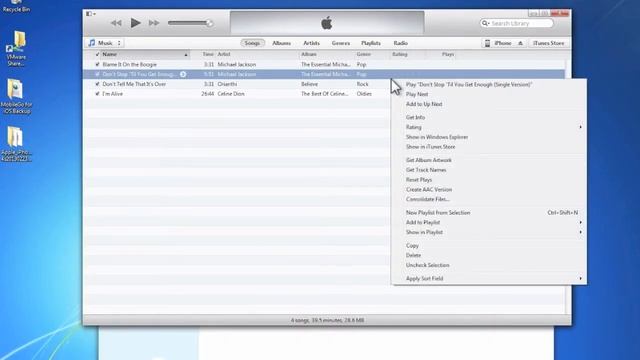The height and width of the screenshot is (360, 640).
Task: Switch to the Albums tab
Action: pos(282,43)
